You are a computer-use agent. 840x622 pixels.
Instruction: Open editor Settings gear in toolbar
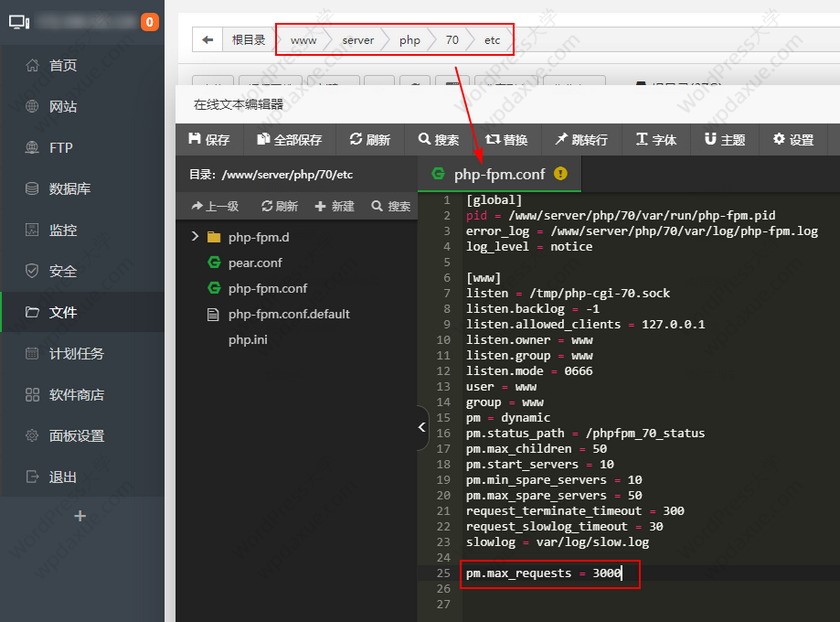[x=793, y=140]
